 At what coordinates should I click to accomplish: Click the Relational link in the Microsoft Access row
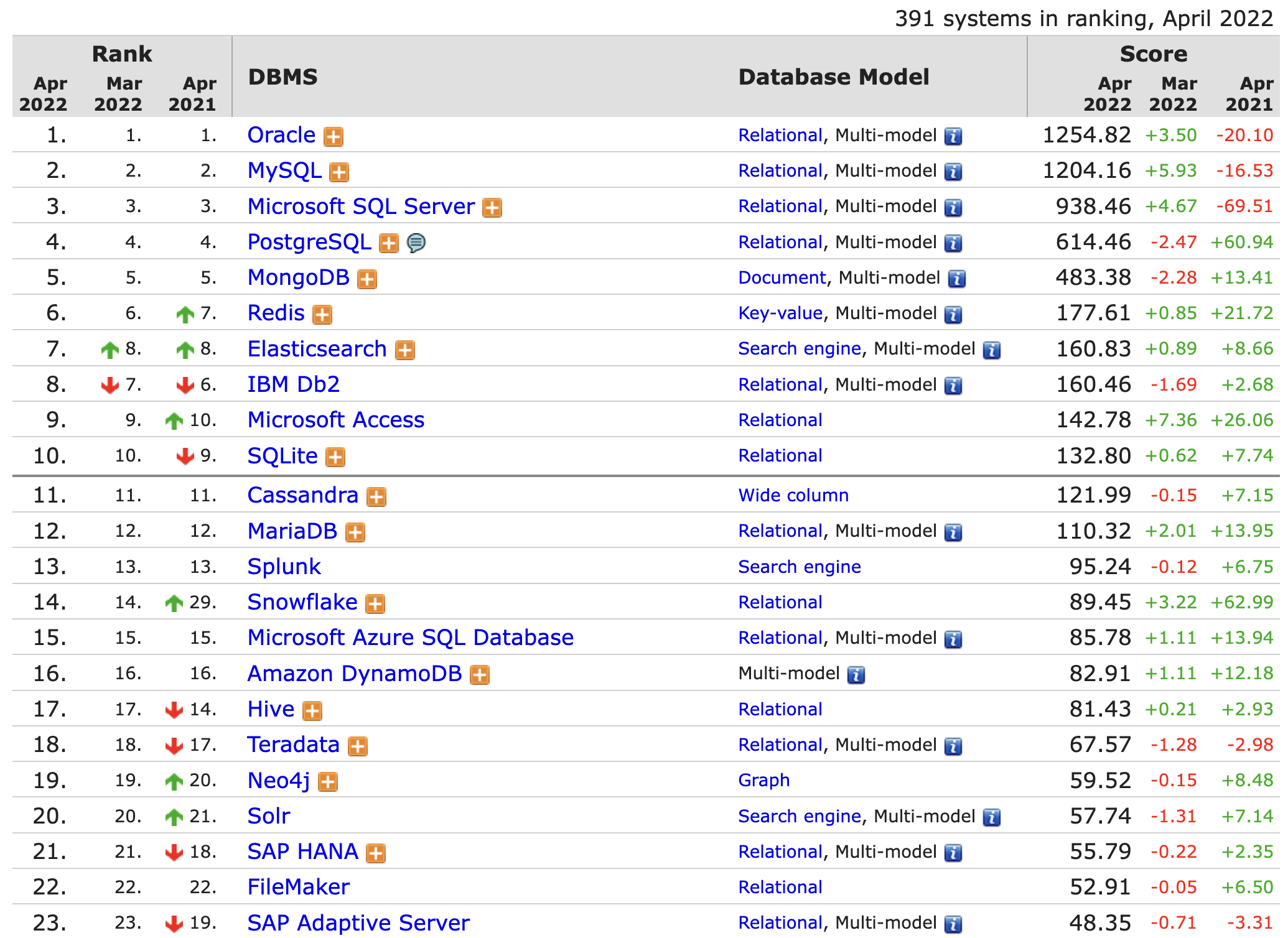coord(780,420)
